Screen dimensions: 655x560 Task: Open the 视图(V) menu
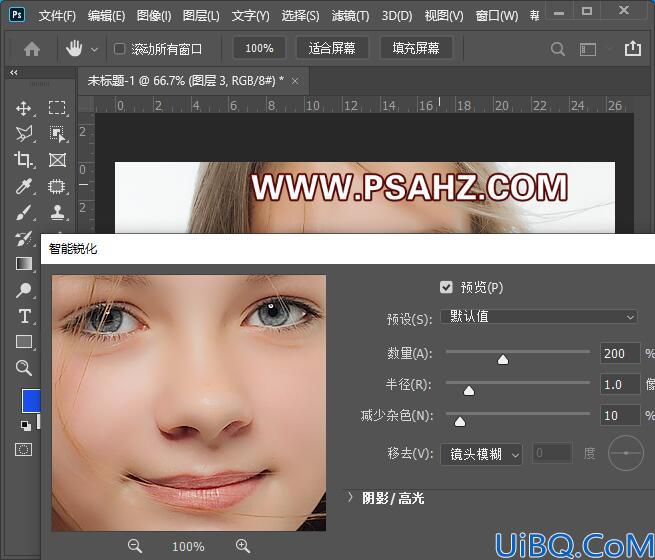click(444, 16)
